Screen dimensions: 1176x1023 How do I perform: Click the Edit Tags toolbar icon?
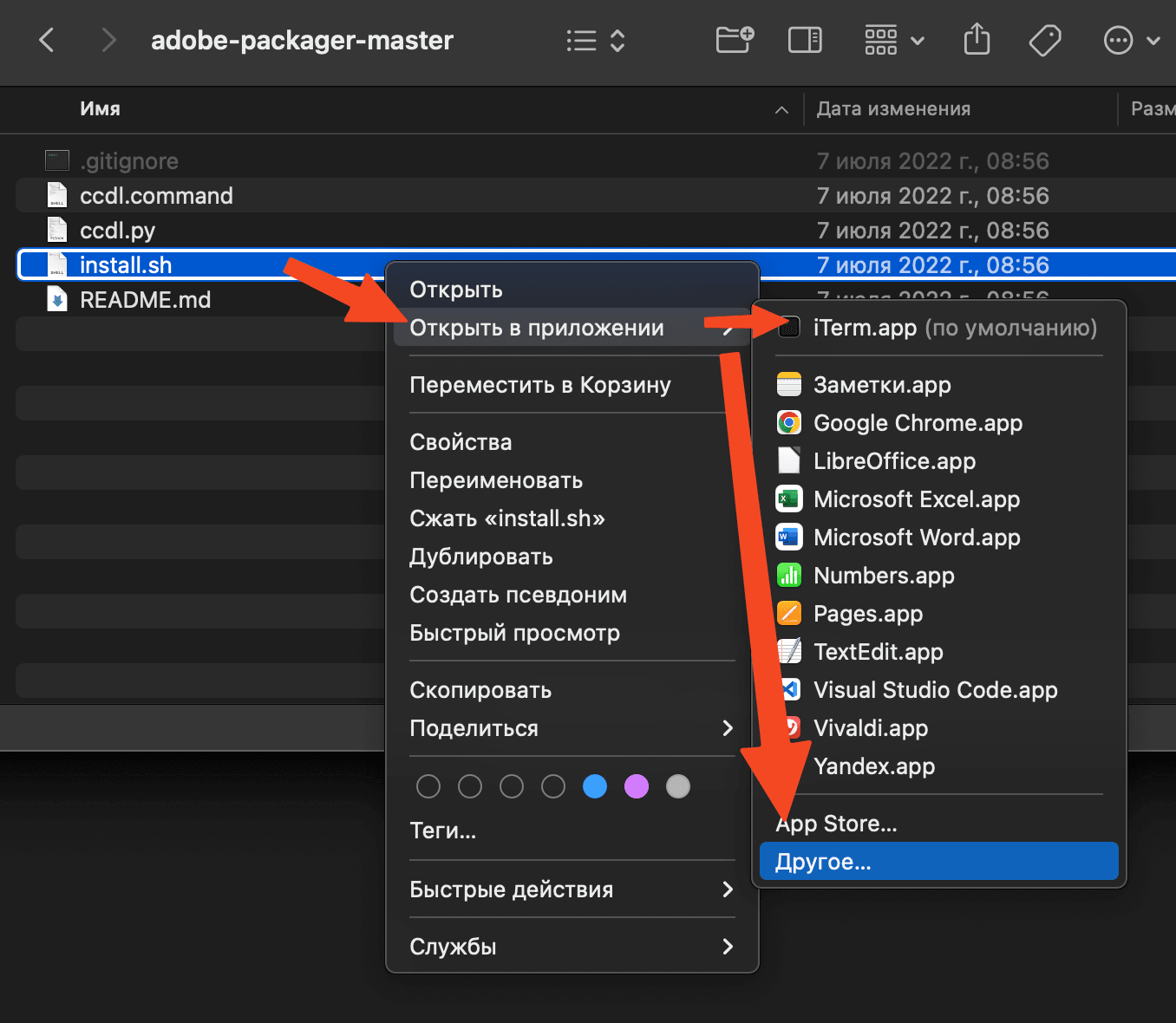click(x=1044, y=40)
